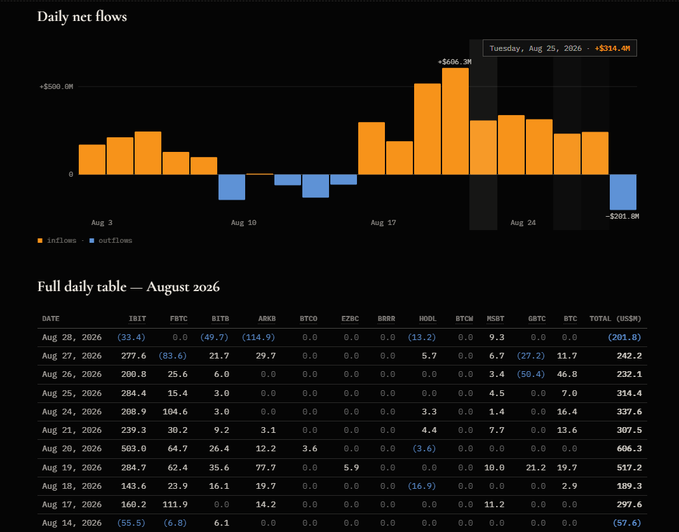Click the 'Daily net flows' heading
The image size is (679, 532).
click(82, 16)
